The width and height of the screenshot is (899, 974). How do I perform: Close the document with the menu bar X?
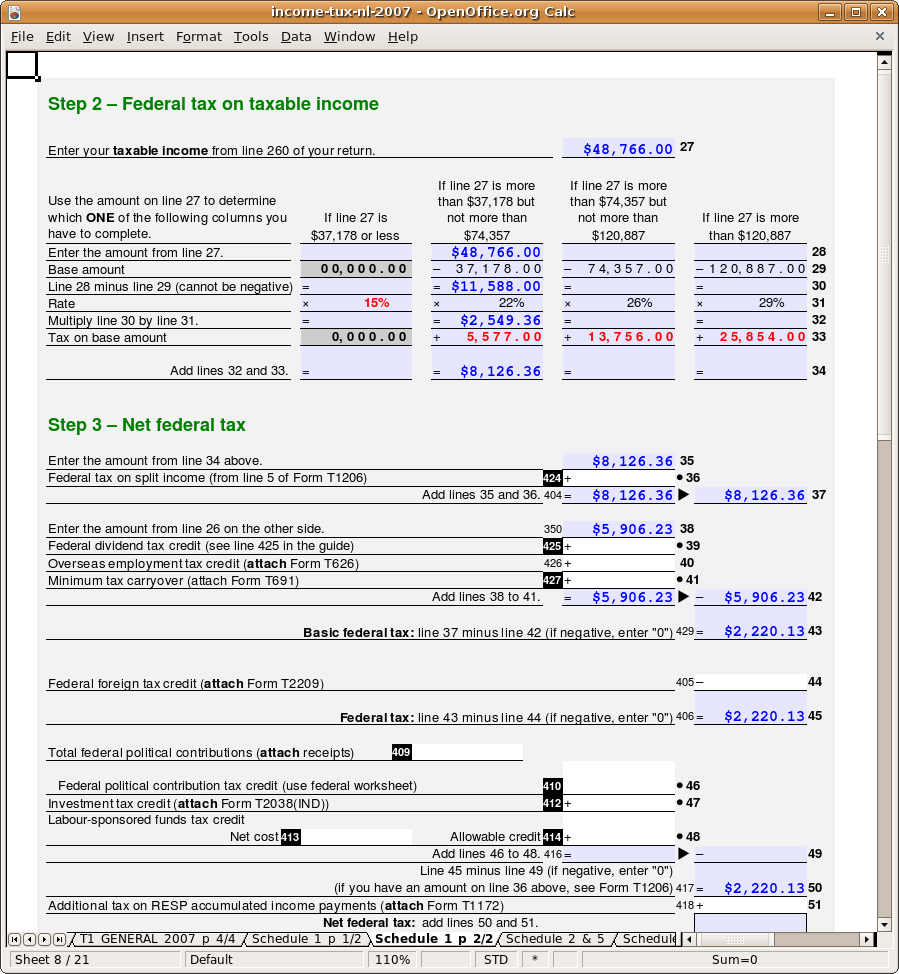pyautogui.click(x=880, y=36)
